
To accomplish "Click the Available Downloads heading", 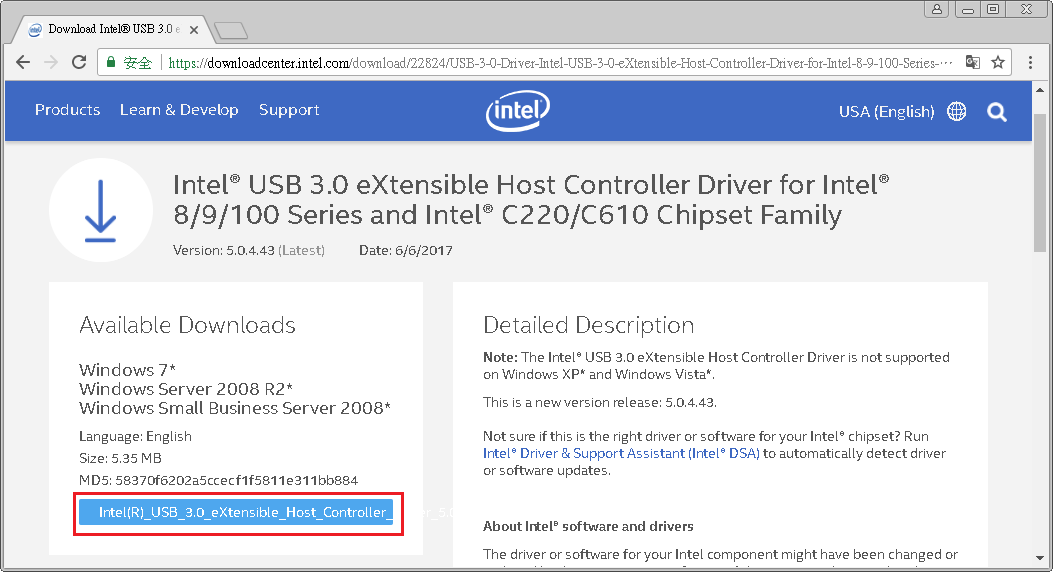I will tap(187, 325).
